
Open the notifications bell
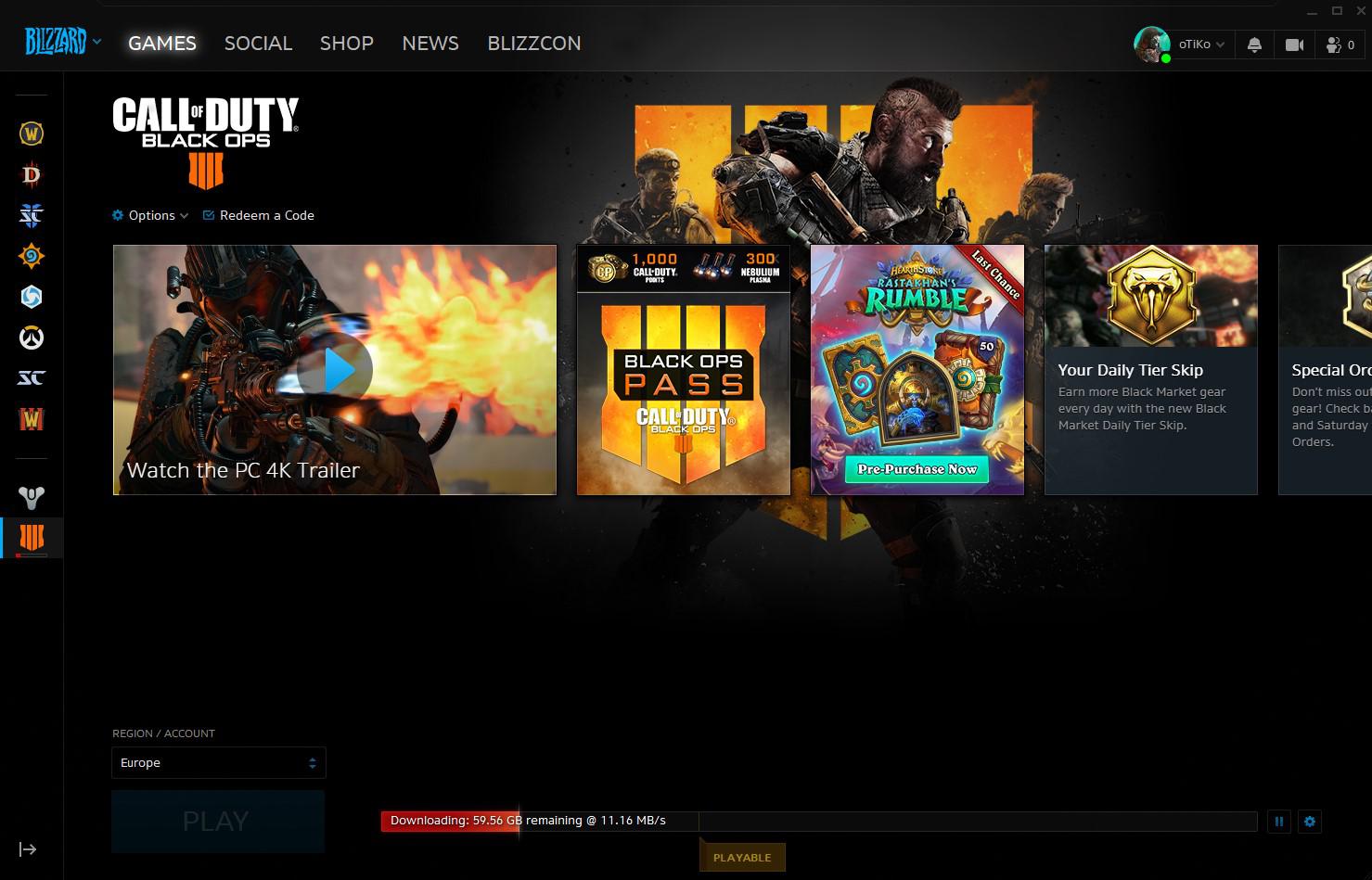click(x=1254, y=45)
